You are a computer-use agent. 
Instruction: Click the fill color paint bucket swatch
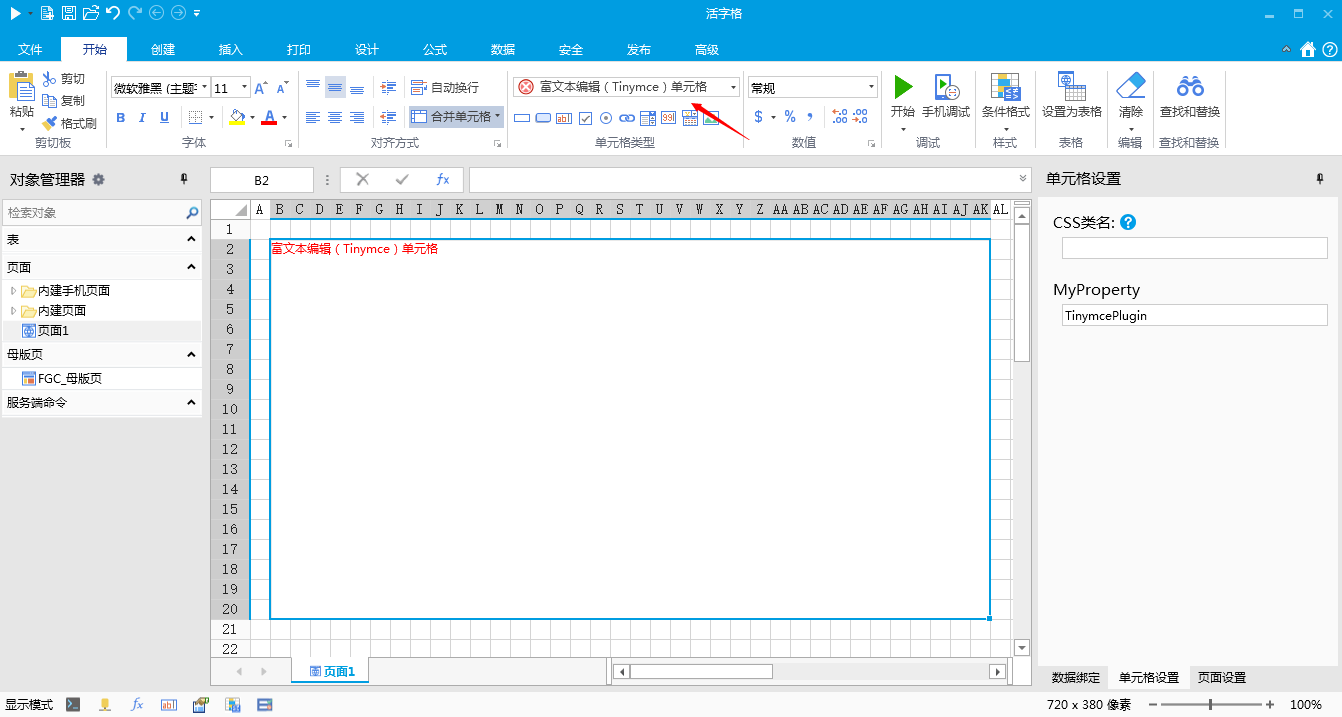tap(237, 117)
